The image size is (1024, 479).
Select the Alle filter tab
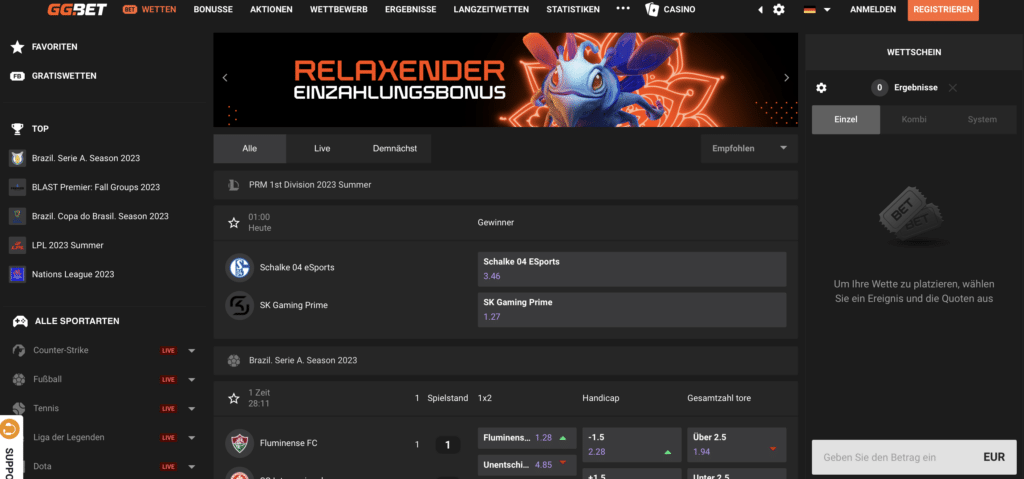tap(249, 148)
